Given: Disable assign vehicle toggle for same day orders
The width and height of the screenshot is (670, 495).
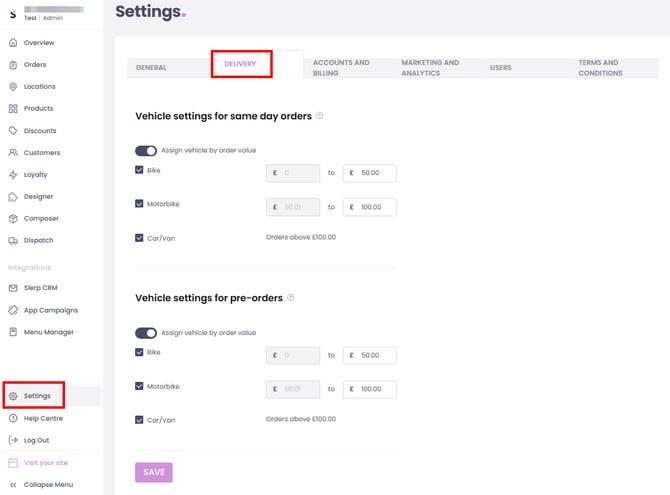Looking at the screenshot, I should [x=146, y=151].
